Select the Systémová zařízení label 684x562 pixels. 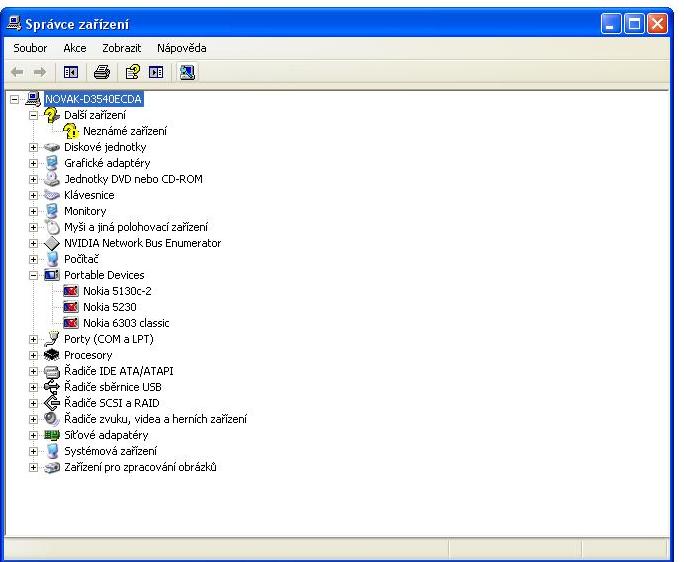tap(110, 451)
